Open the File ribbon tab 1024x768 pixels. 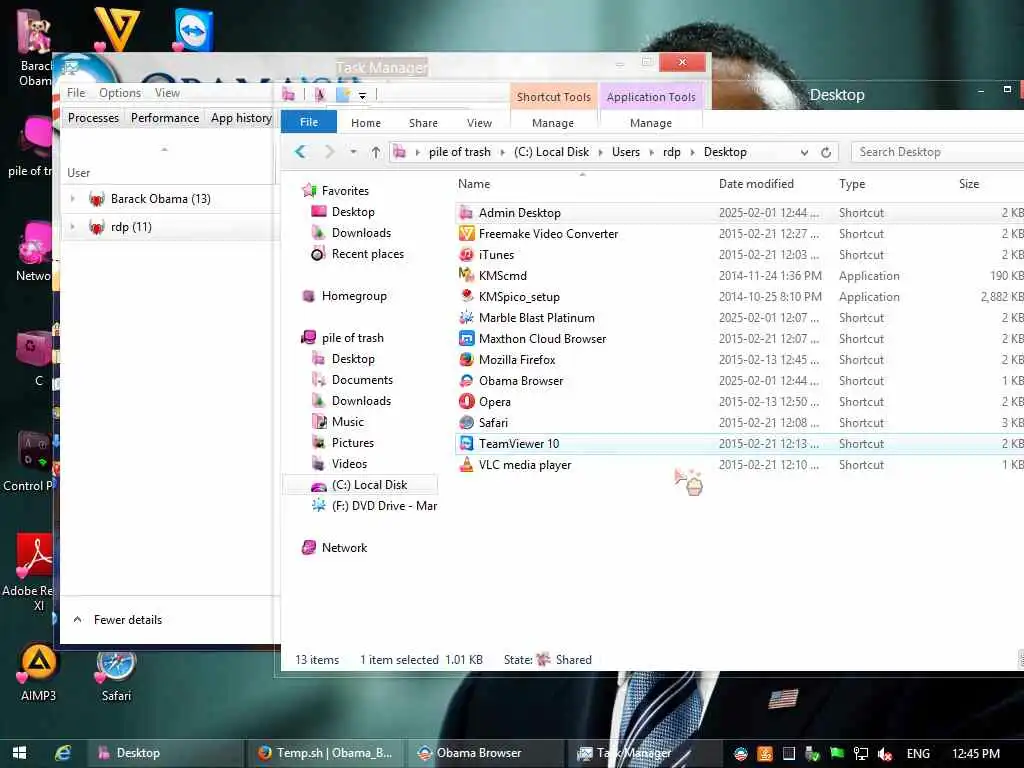pos(309,122)
